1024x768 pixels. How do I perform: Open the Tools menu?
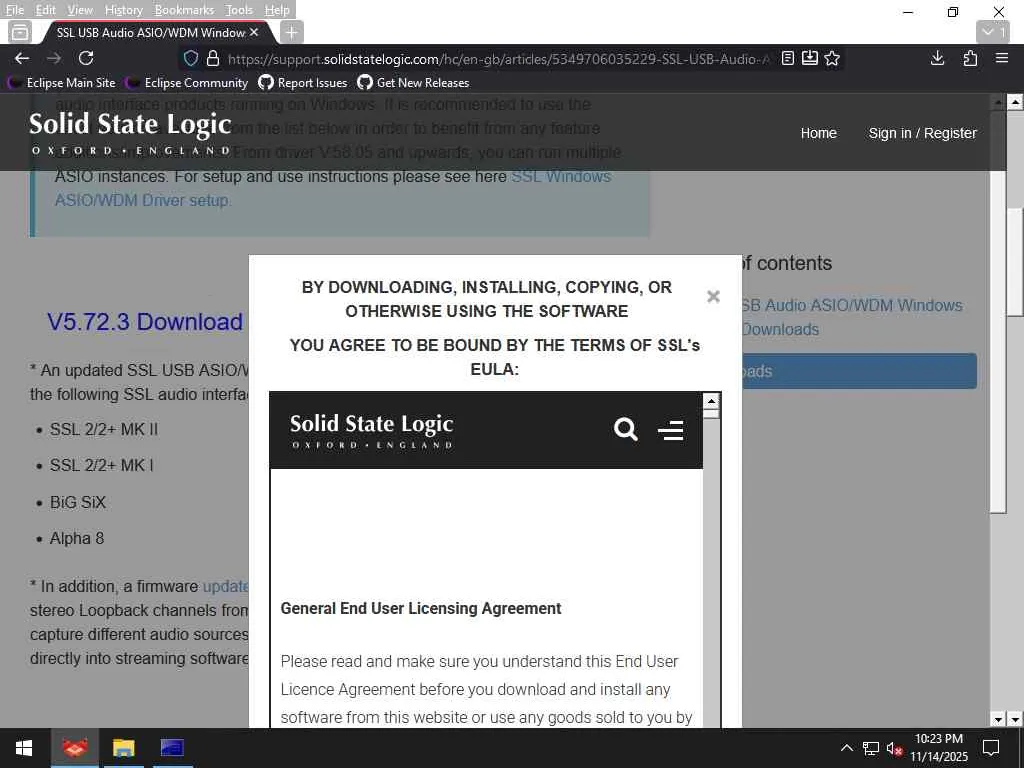tap(239, 10)
